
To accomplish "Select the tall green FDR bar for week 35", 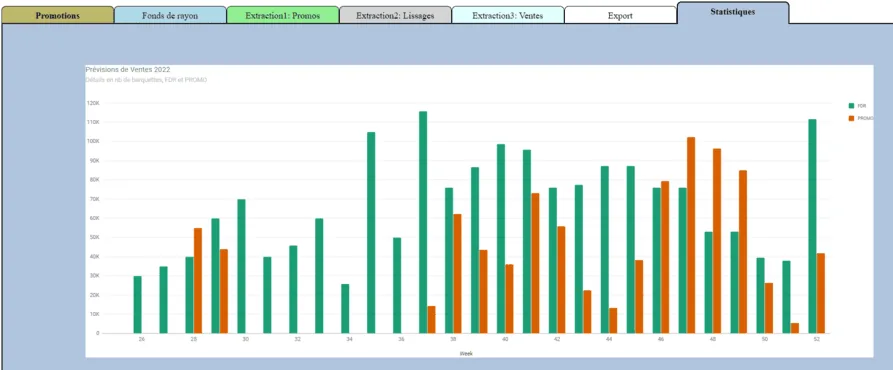I will pyautogui.click(x=371, y=233).
